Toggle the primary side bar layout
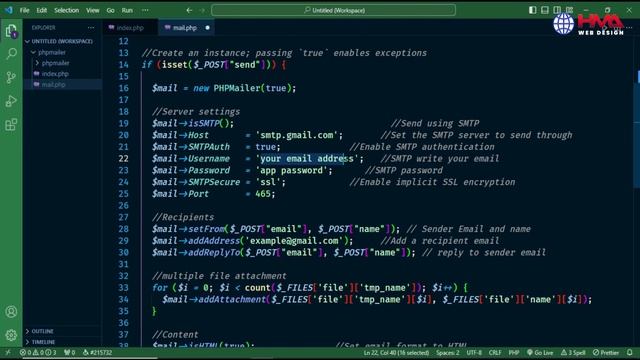Screen dimensions: 640x360 532,10
